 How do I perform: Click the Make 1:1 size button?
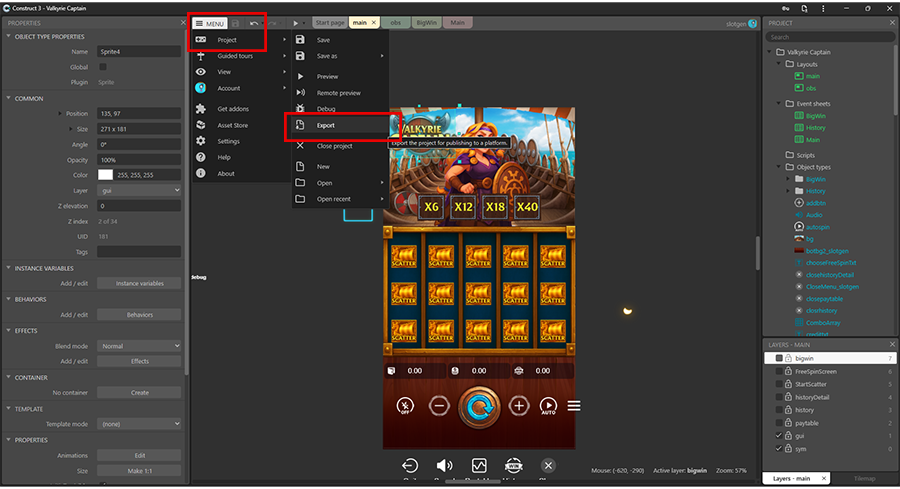click(x=139, y=471)
